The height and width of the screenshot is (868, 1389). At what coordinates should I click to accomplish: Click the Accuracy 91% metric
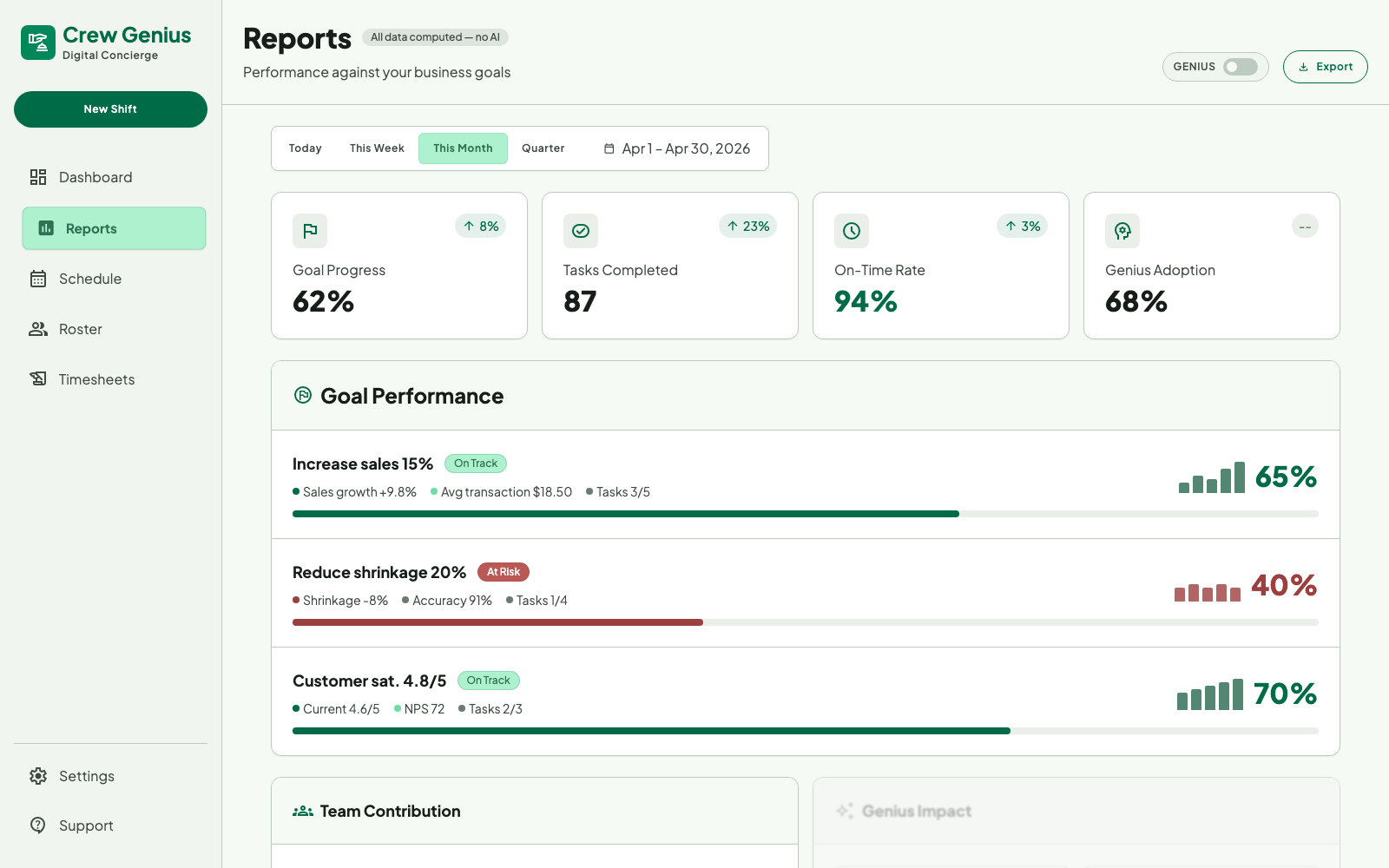pos(446,601)
